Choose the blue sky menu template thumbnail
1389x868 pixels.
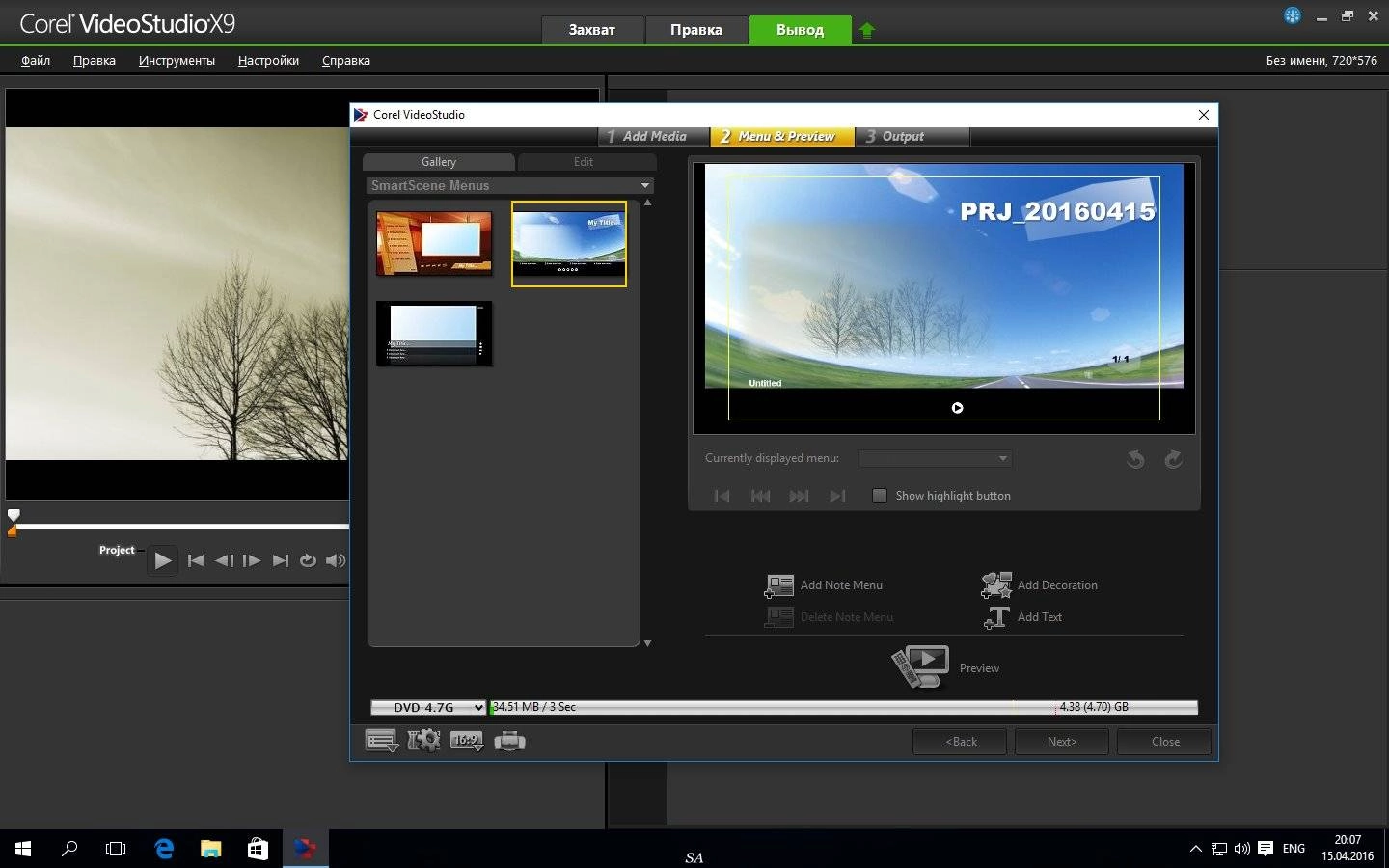569,244
